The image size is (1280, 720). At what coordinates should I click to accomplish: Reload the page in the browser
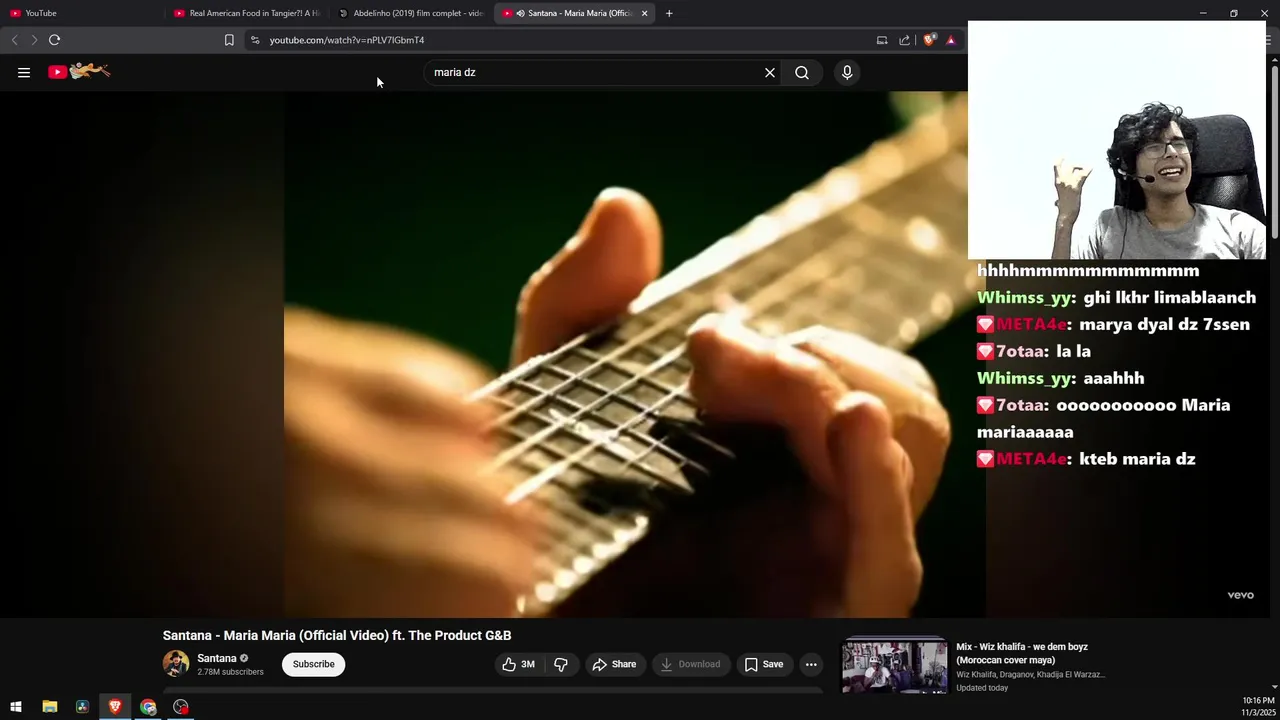[x=54, y=40]
